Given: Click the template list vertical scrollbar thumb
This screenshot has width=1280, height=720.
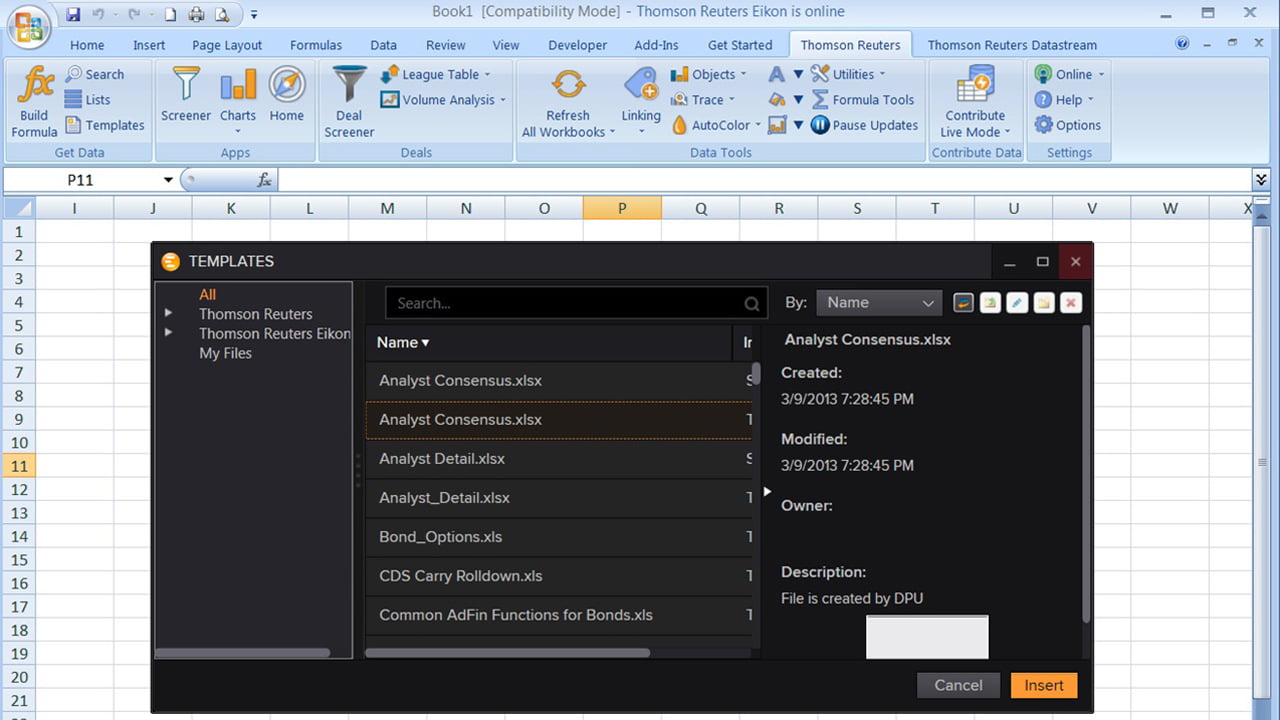Looking at the screenshot, I should [x=756, y=373].
